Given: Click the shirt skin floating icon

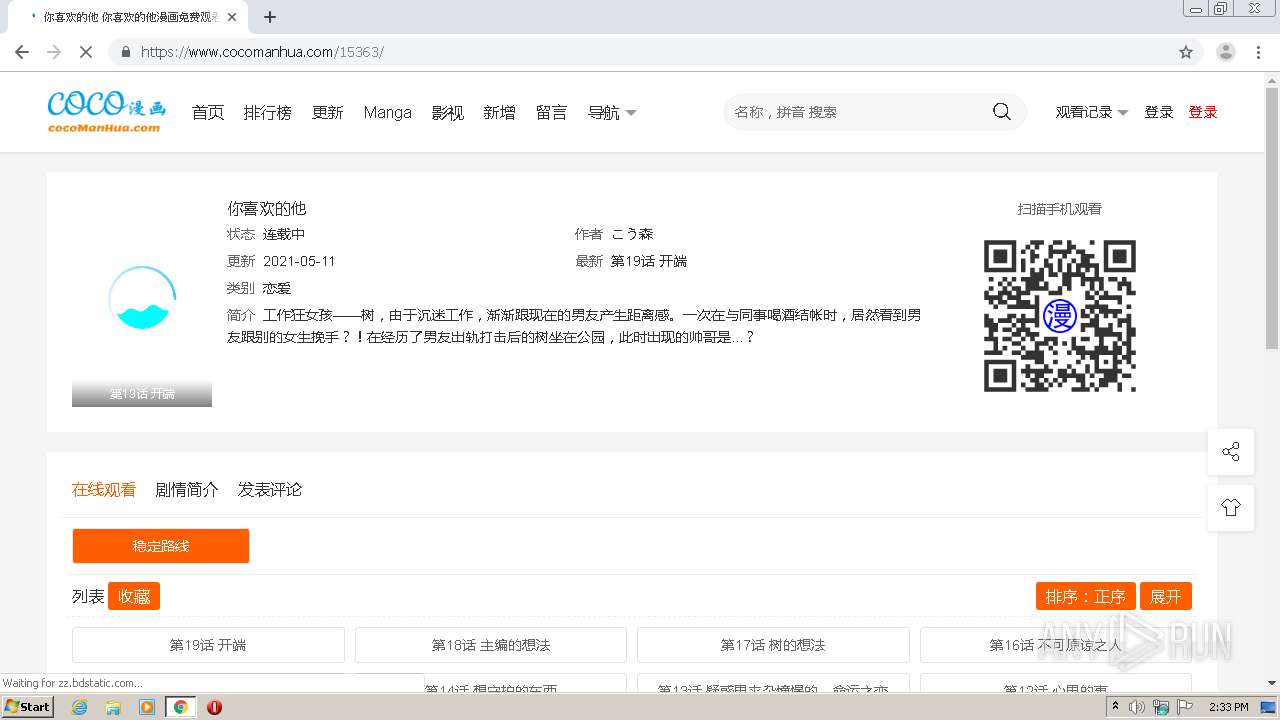Looking at the screenshot, I should [1231, 508].
